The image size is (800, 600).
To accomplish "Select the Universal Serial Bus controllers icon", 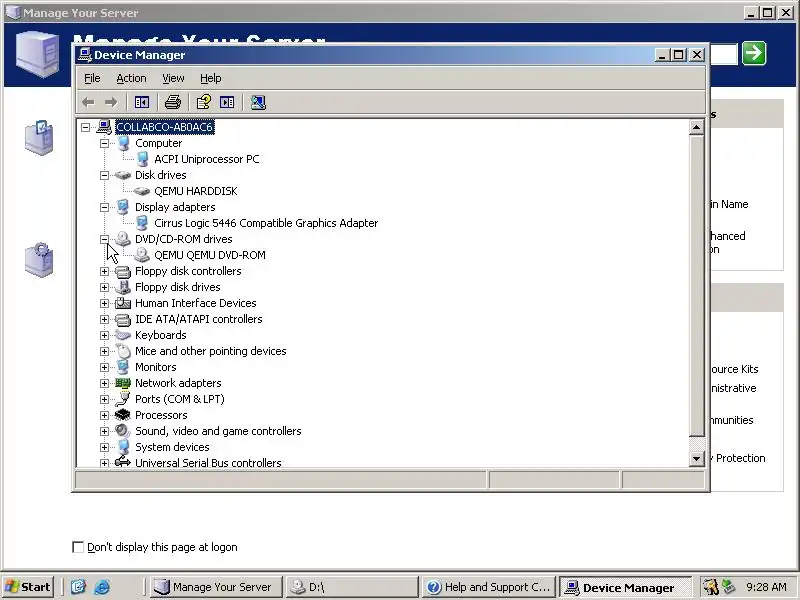I will coord(123,462).
